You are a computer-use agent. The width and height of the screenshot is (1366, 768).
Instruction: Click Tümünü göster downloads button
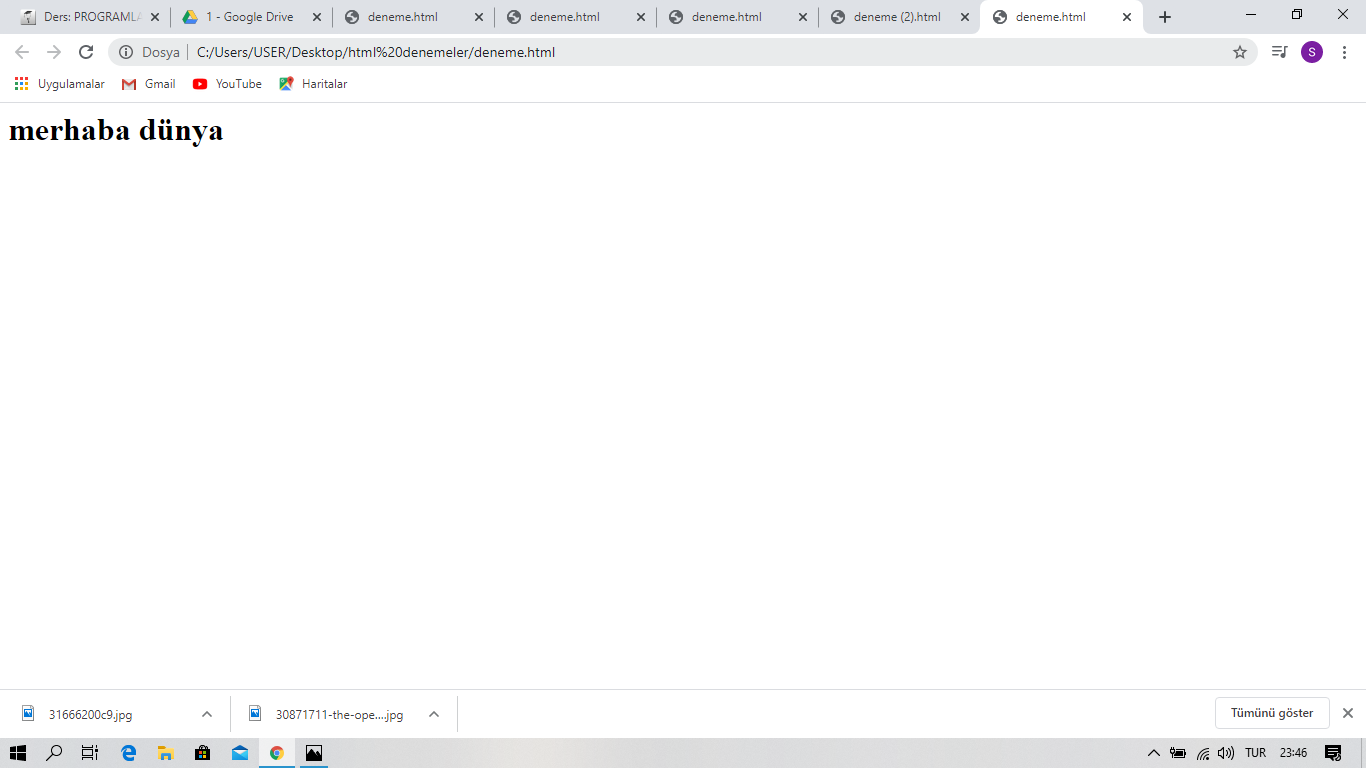(x=1271, y=712)
